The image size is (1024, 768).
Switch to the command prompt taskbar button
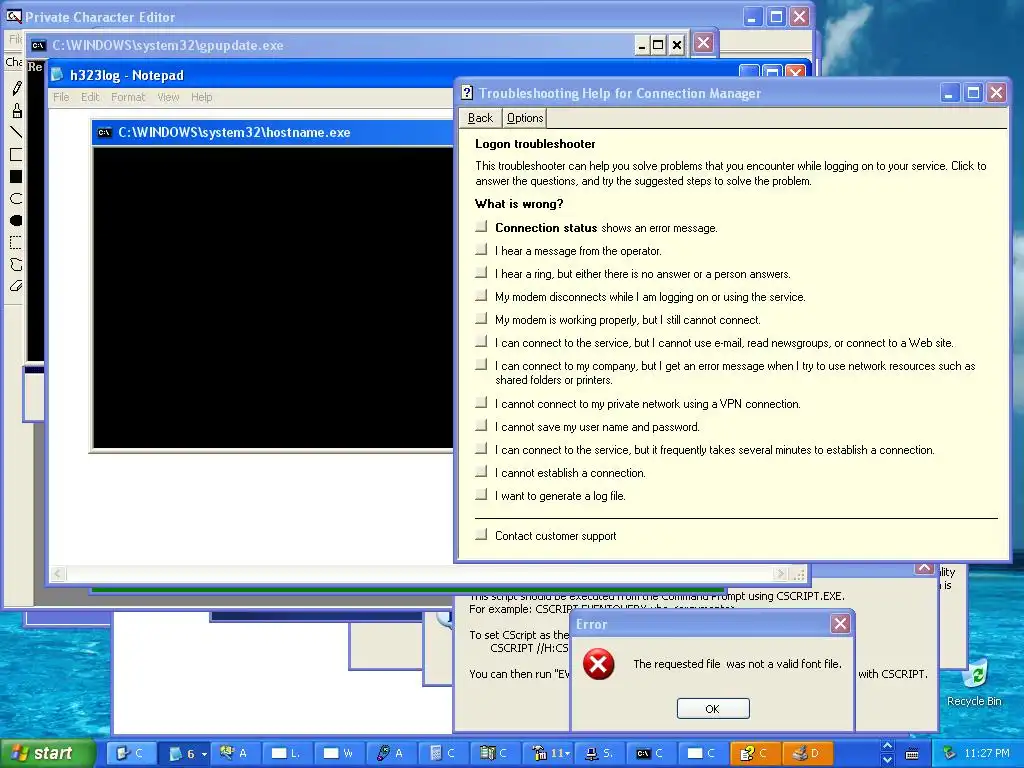point(650,754)
